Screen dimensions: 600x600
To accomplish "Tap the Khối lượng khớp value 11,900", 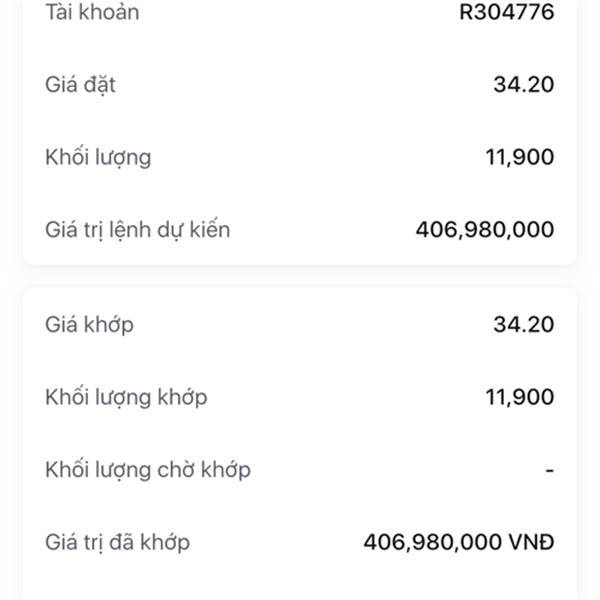I will point(519,397).
